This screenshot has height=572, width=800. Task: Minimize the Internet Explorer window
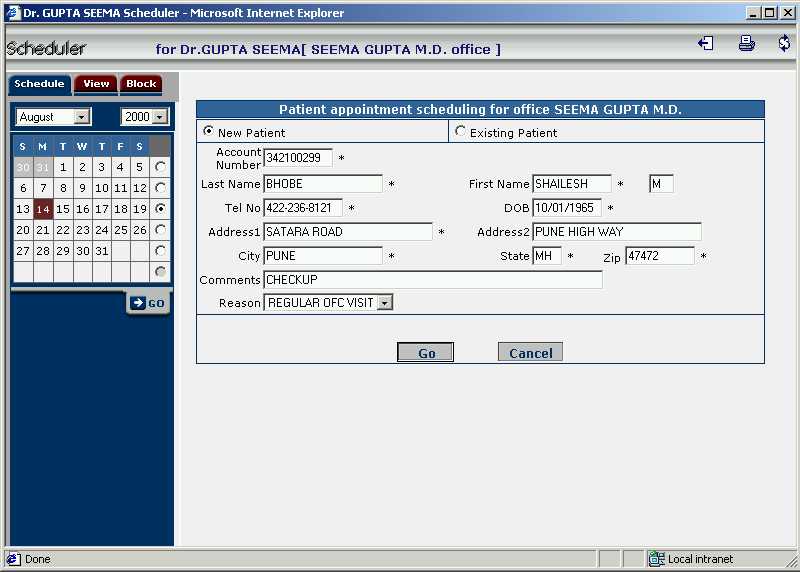[x=754, y=13]
